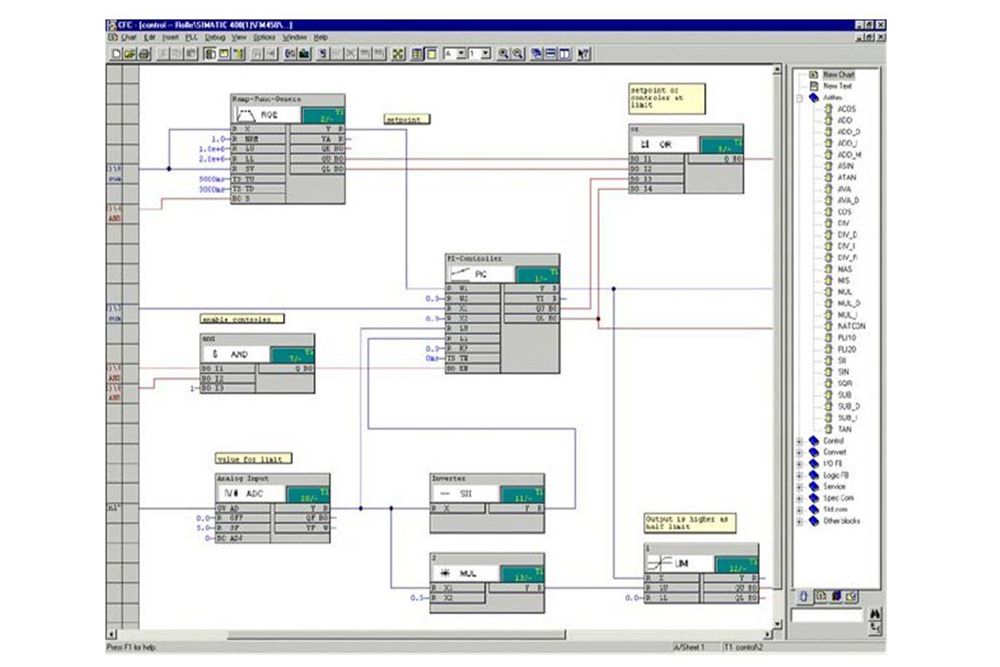Click the context Help arrow icon
This screenshot has width=1000, height=667.
click(584, 53)
